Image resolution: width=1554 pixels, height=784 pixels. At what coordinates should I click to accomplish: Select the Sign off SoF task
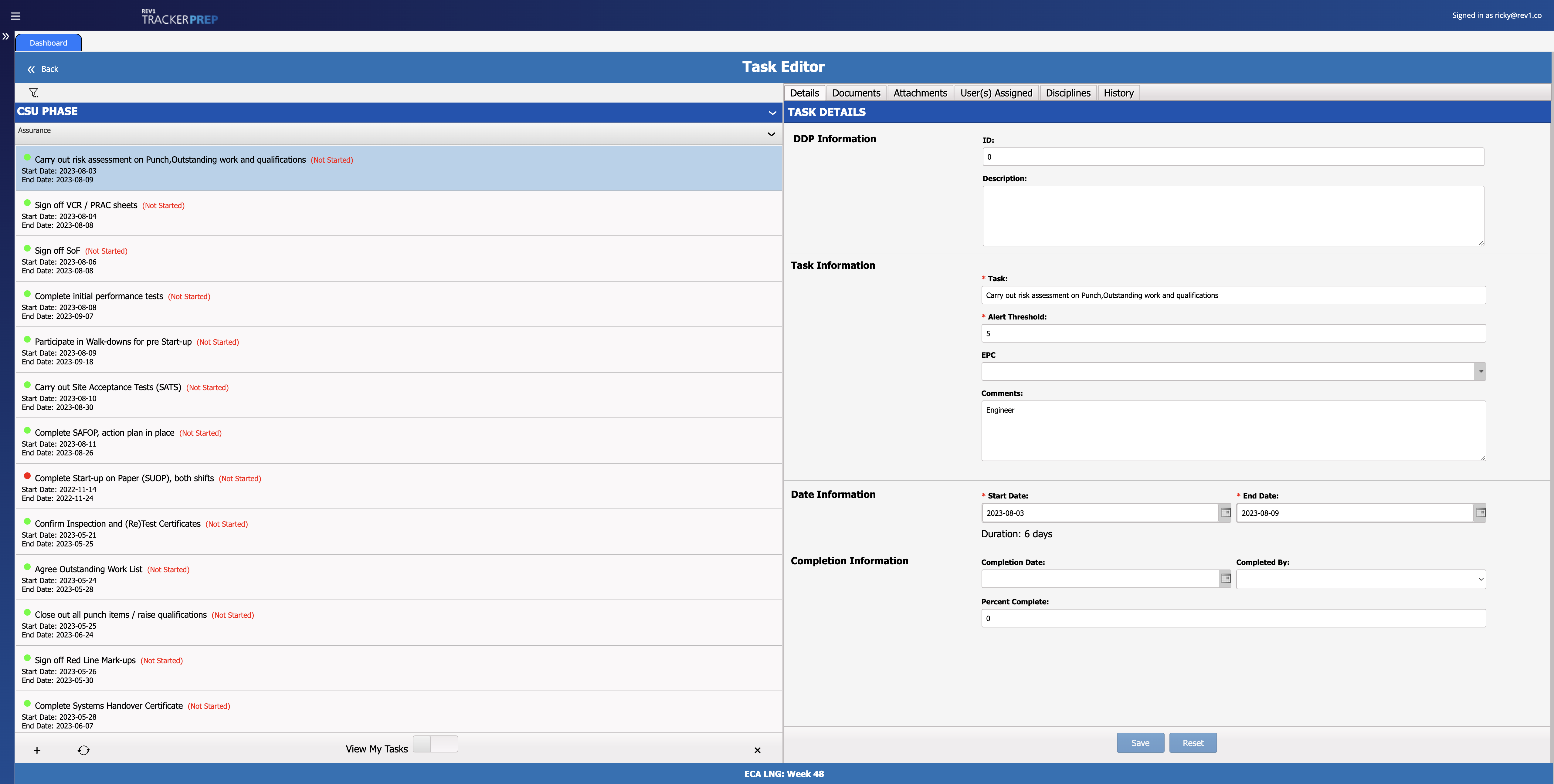tap(57, 251)
